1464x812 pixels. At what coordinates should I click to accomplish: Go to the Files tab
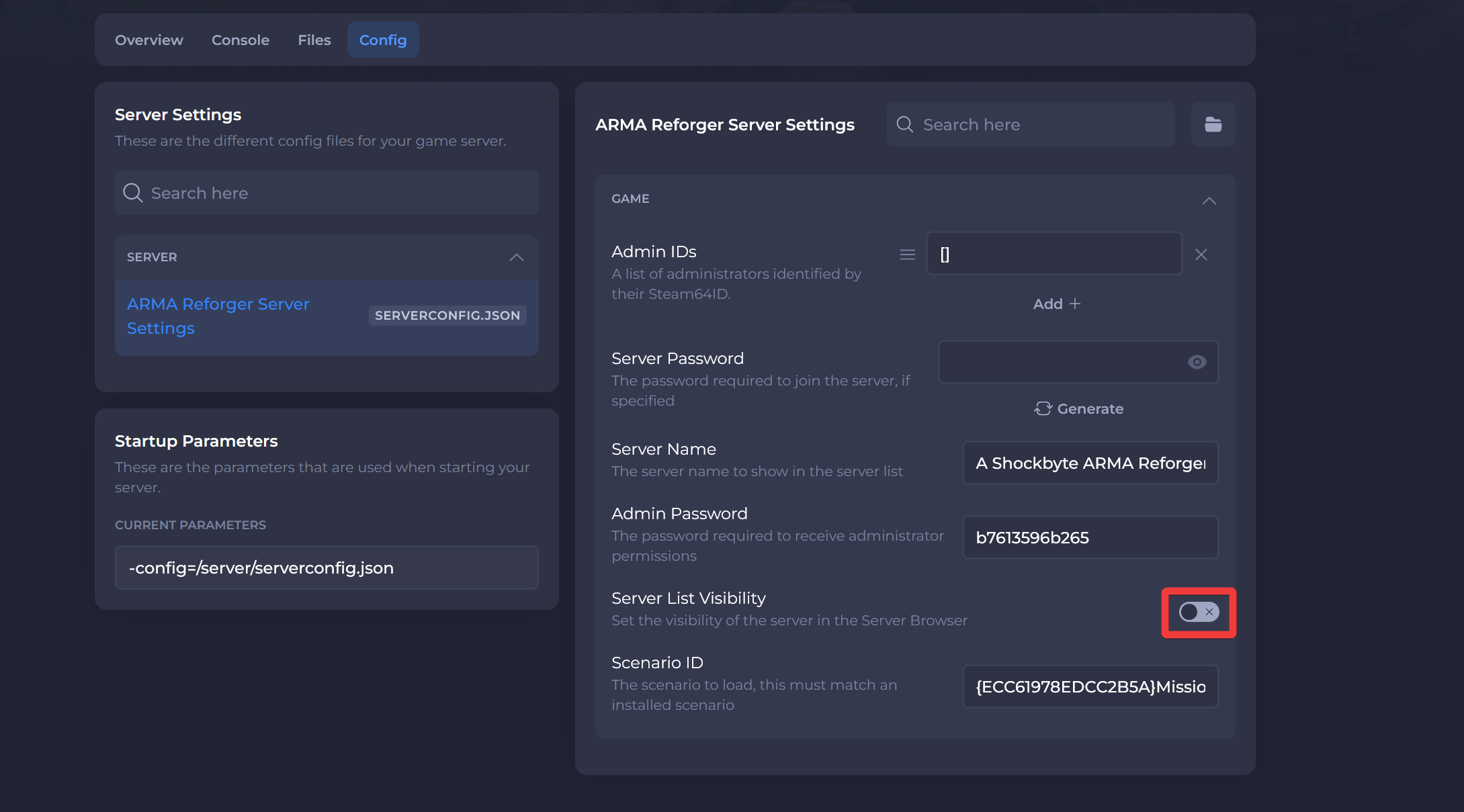(314, 40)
